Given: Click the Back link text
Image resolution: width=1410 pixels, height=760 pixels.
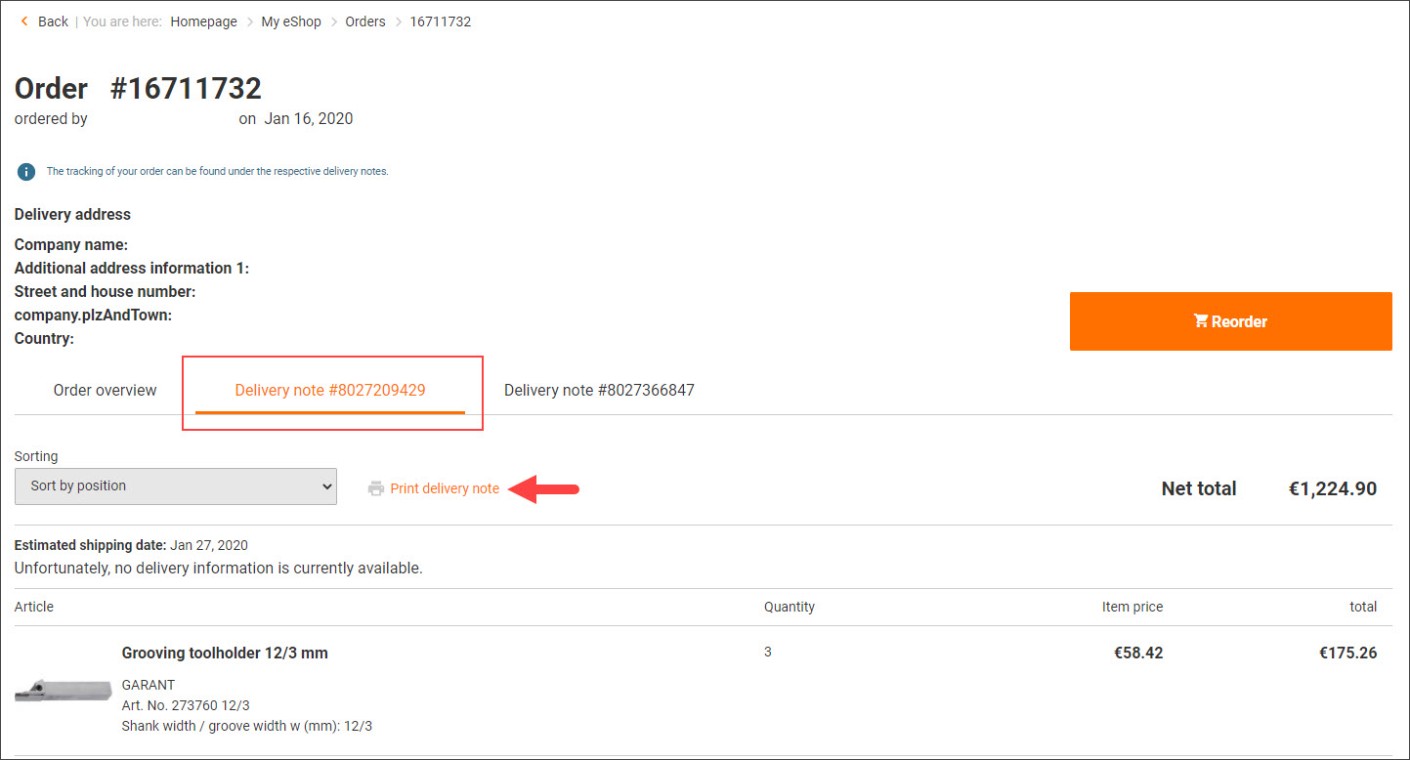Looking at the screenshot, I should 53,21.
